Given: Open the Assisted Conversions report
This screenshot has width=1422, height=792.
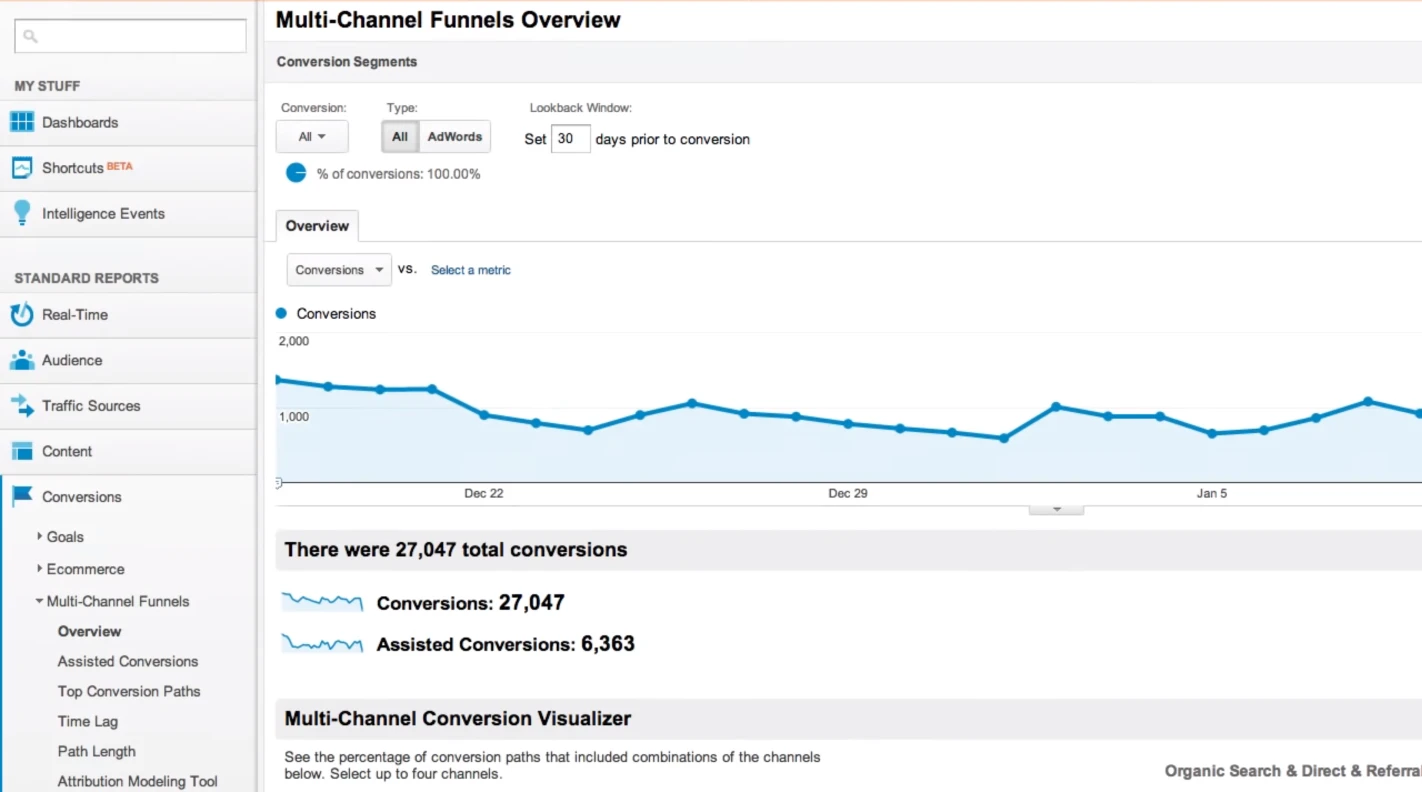Looking at the screenshot, I should pyautogui.click(x=127, y=661).
